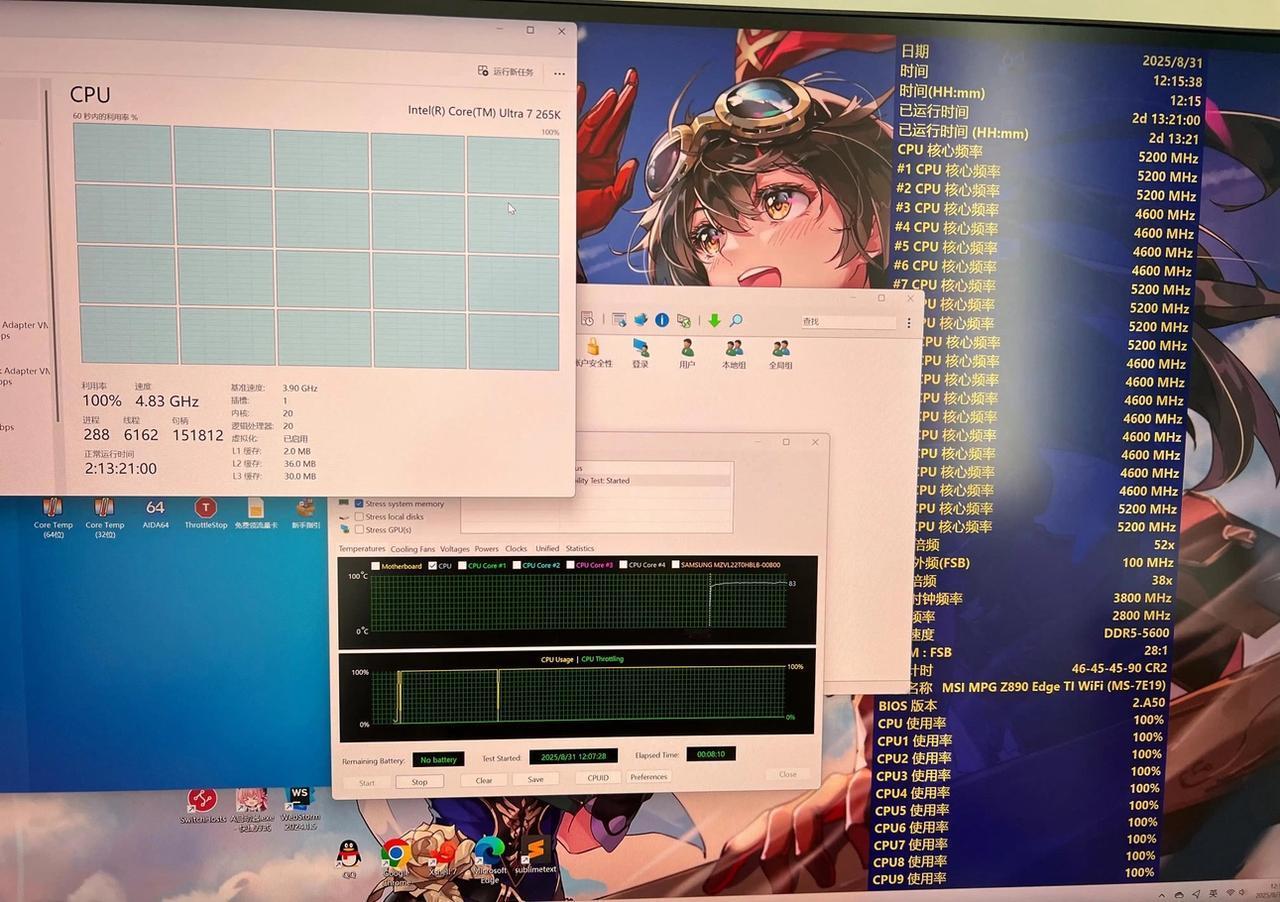Click the CPUID button
The width and height of the screenshot is (1280, 902).
598,778
